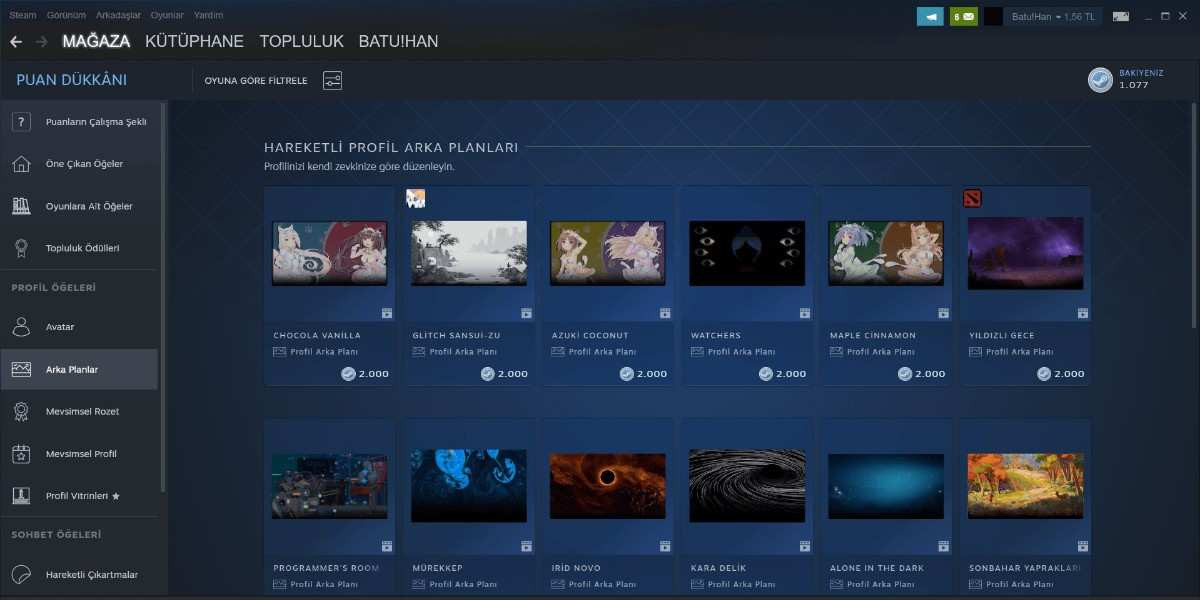Click the picture icon next to Arka Planlar

[21, 369]
